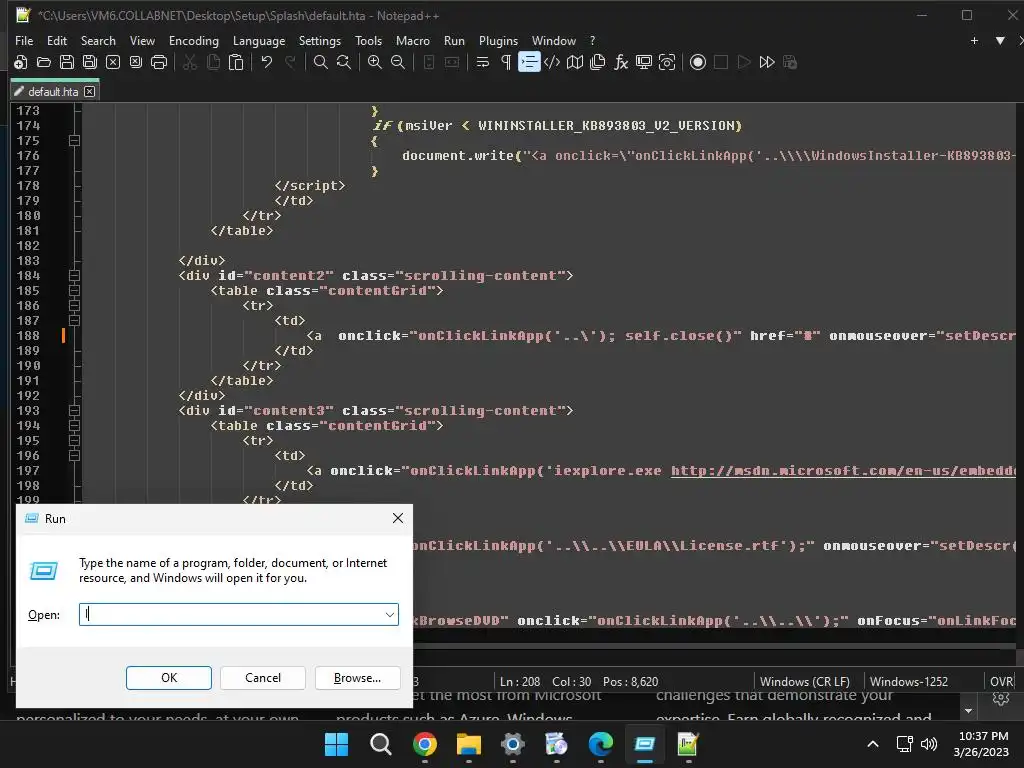Collapse fold marker at line 184
The image size is (1024, 768).
point(74,276)
